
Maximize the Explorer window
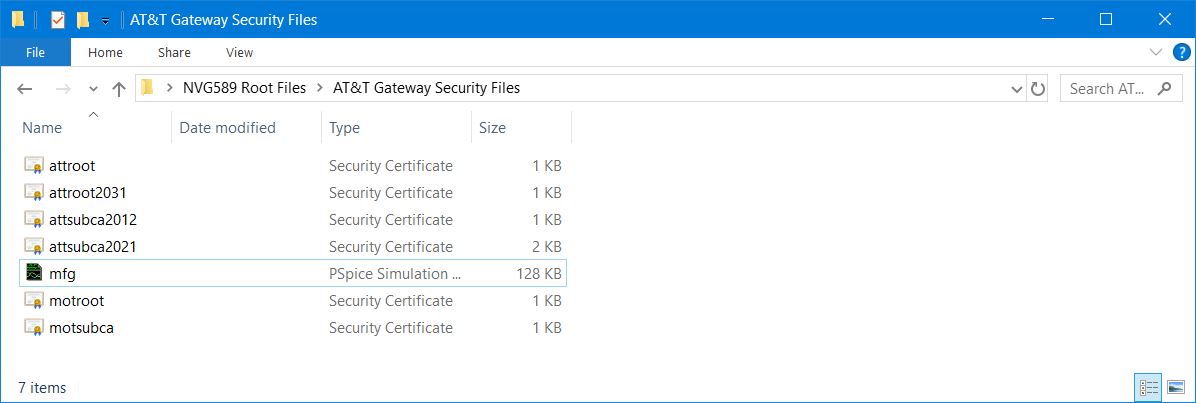1106,20
